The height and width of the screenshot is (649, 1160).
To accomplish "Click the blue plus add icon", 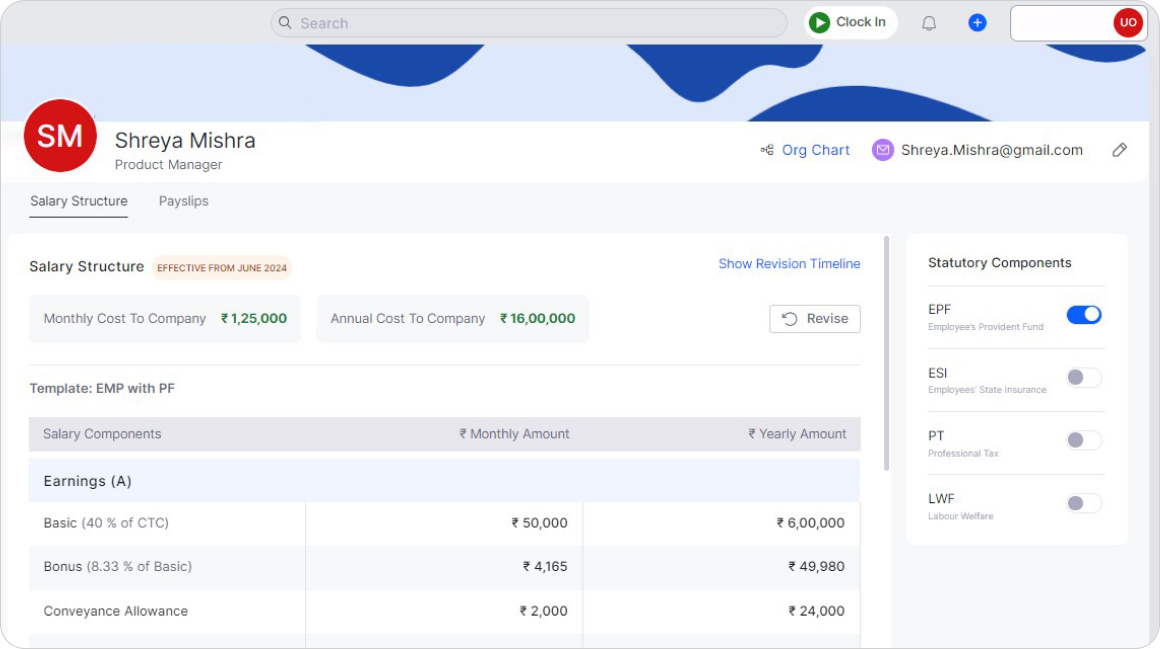I will tap(977, 22).
